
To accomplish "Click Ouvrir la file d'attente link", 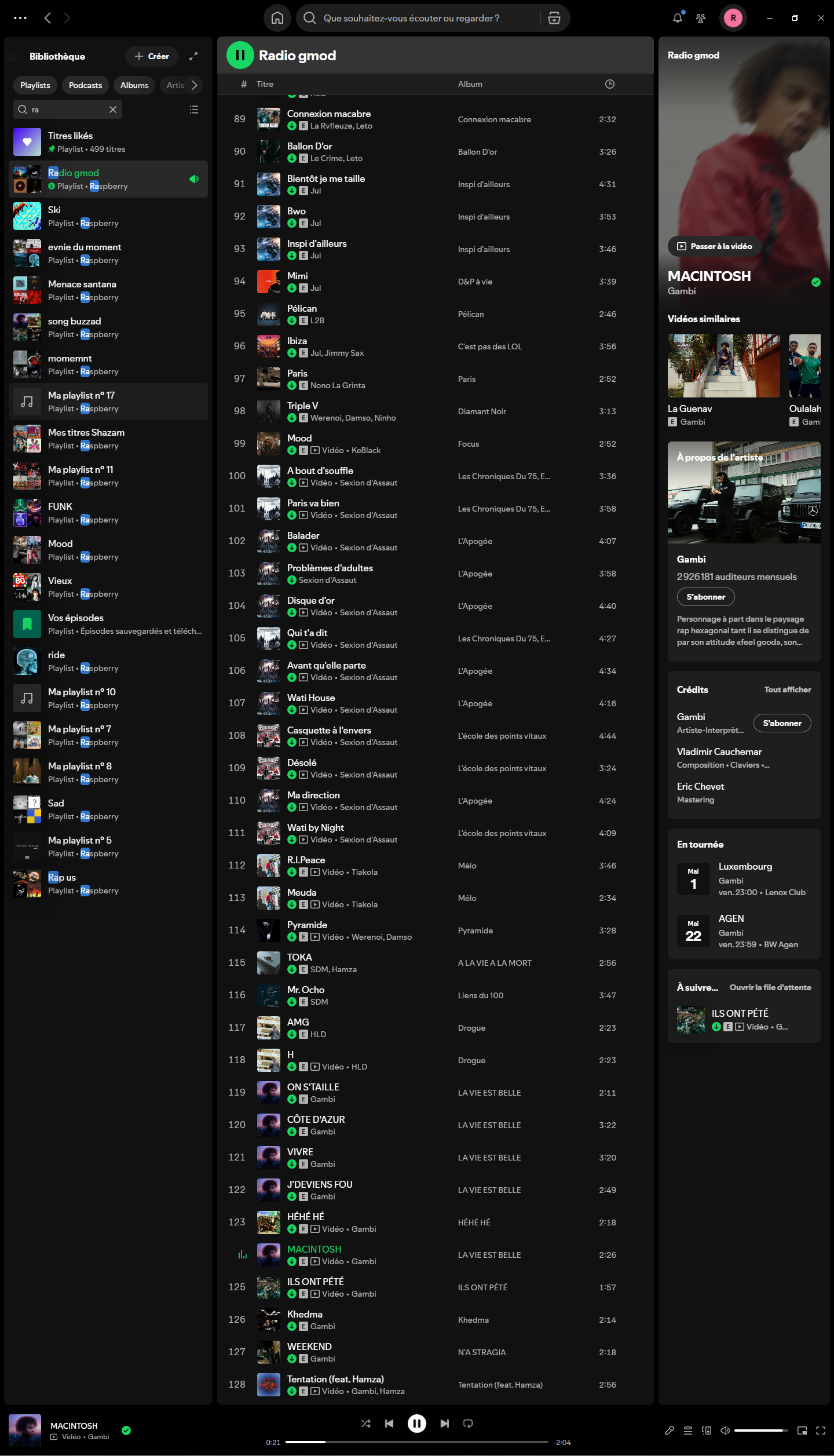I will (770, 987).
